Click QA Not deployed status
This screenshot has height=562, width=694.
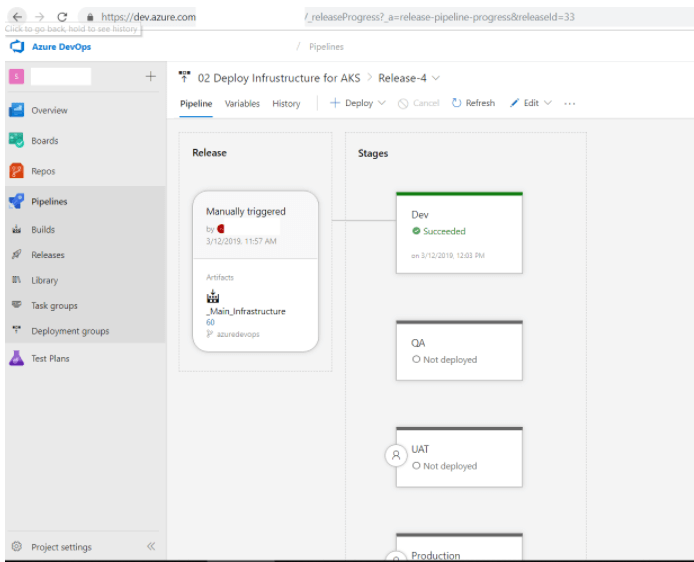click(x=444, y=359)
